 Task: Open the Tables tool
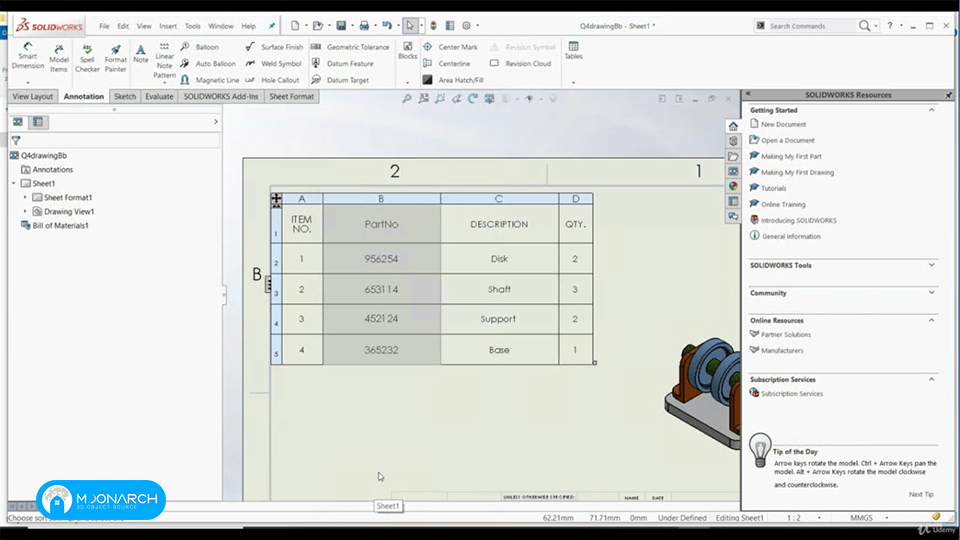[574, 51]
